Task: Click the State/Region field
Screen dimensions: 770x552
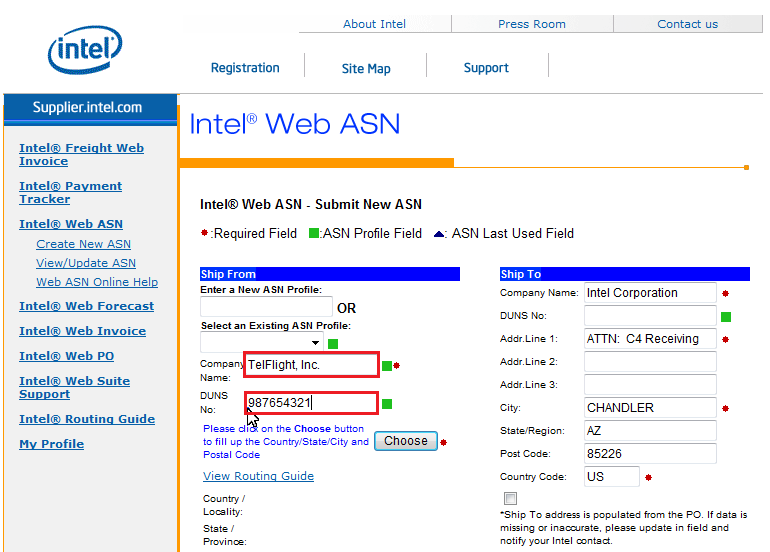Action: click(x=650, y=431)
